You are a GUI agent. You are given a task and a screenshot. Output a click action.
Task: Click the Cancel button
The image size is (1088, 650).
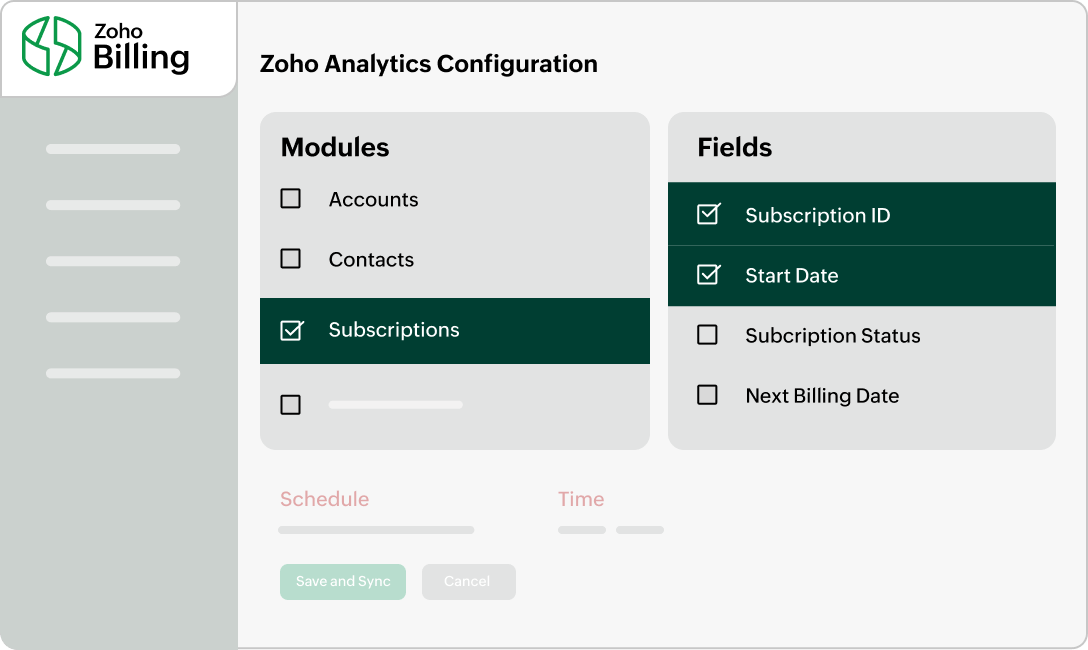[x=468, y=582]
